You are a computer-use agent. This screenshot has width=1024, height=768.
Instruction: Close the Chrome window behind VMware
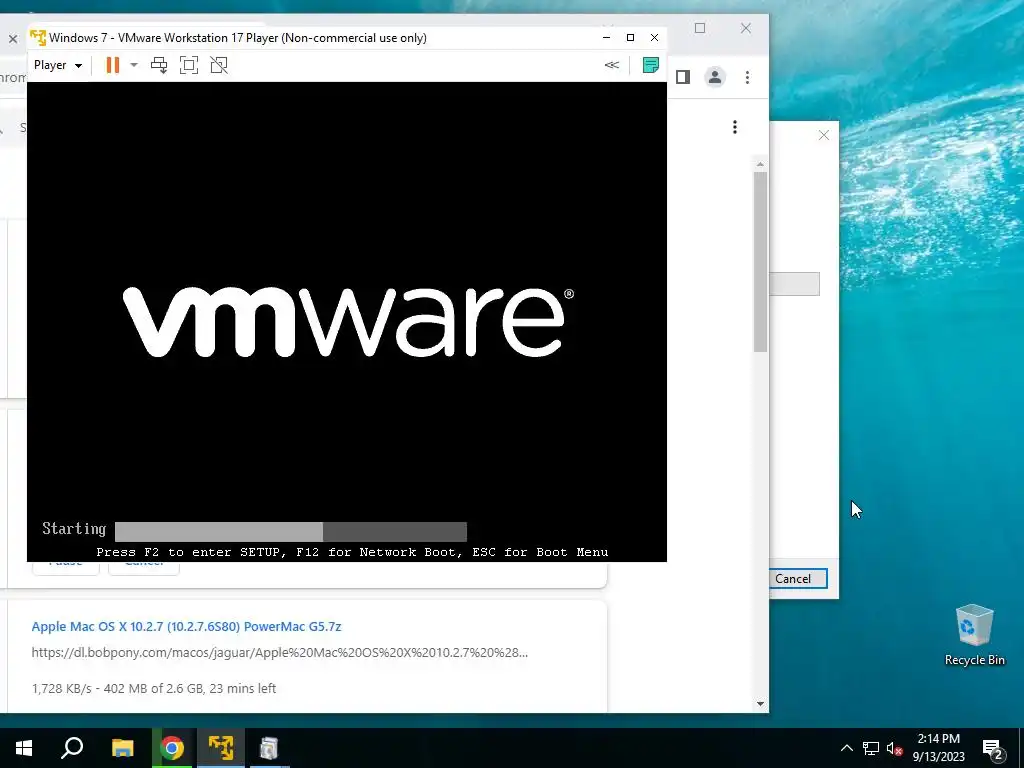point(746,28)
